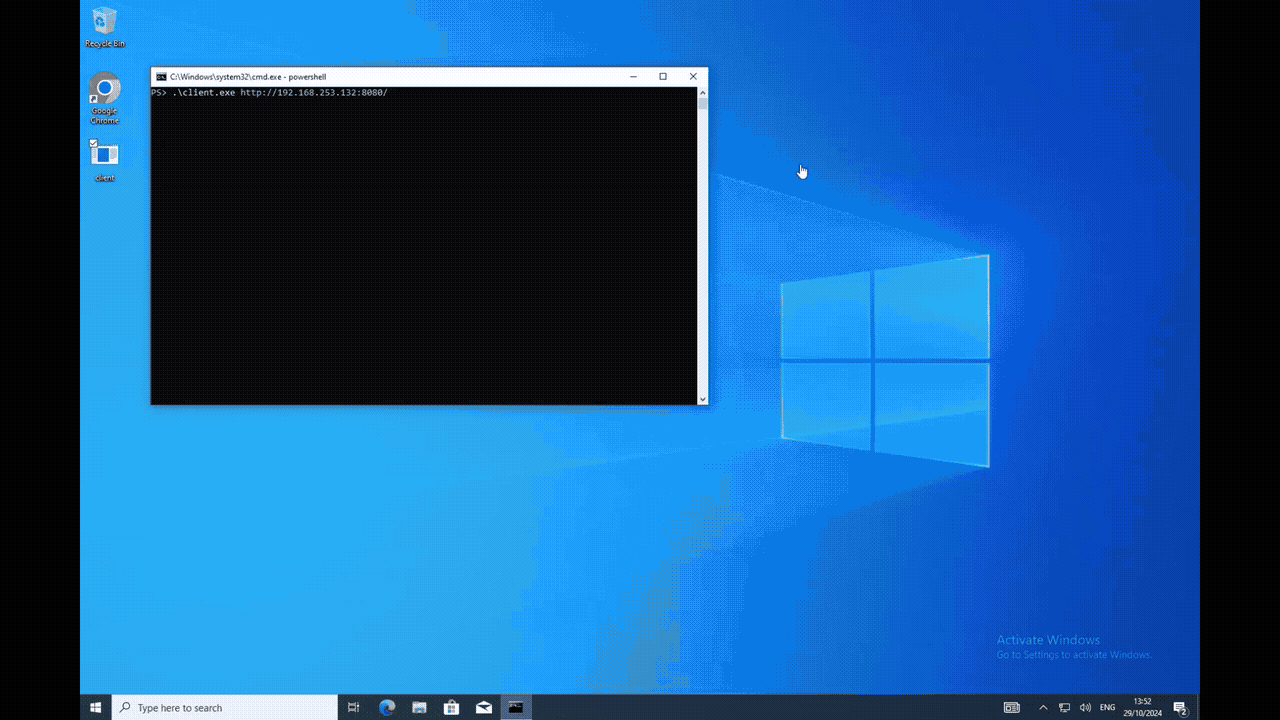
Task: Open the network status tray icon
Action: (1064, 707)
